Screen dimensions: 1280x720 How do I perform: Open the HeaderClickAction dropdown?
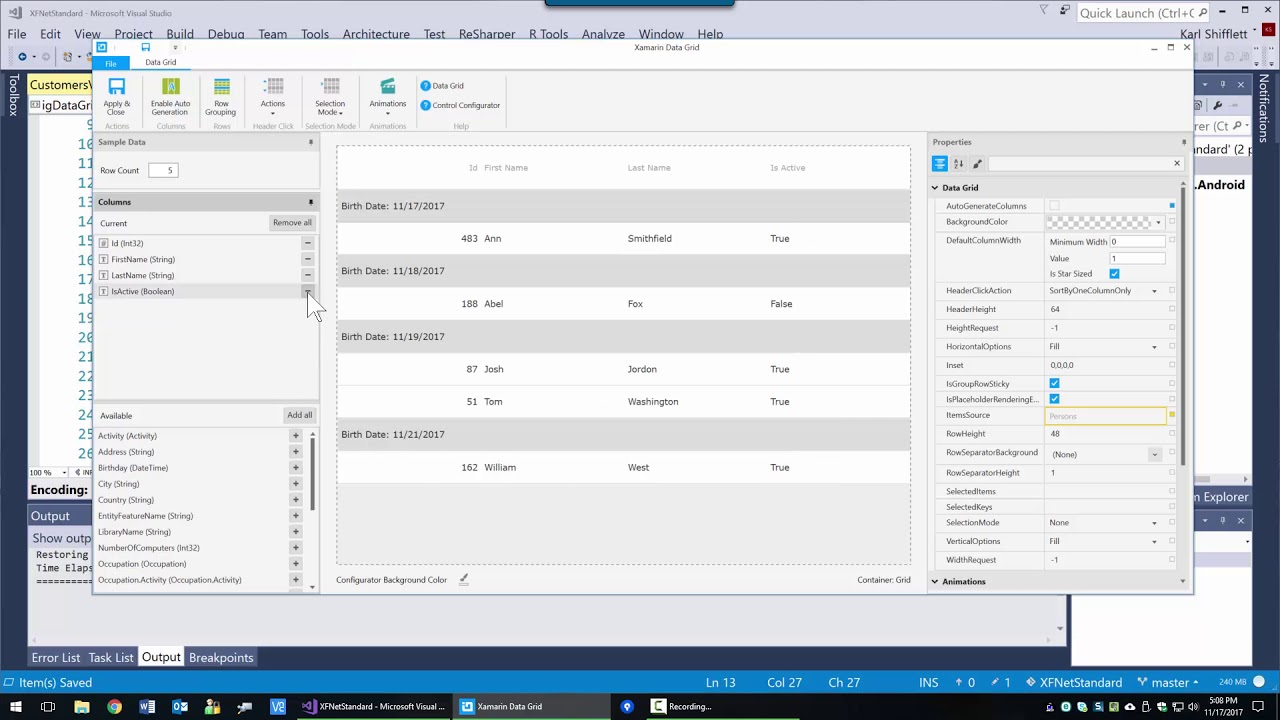(x=1154, y=291)
